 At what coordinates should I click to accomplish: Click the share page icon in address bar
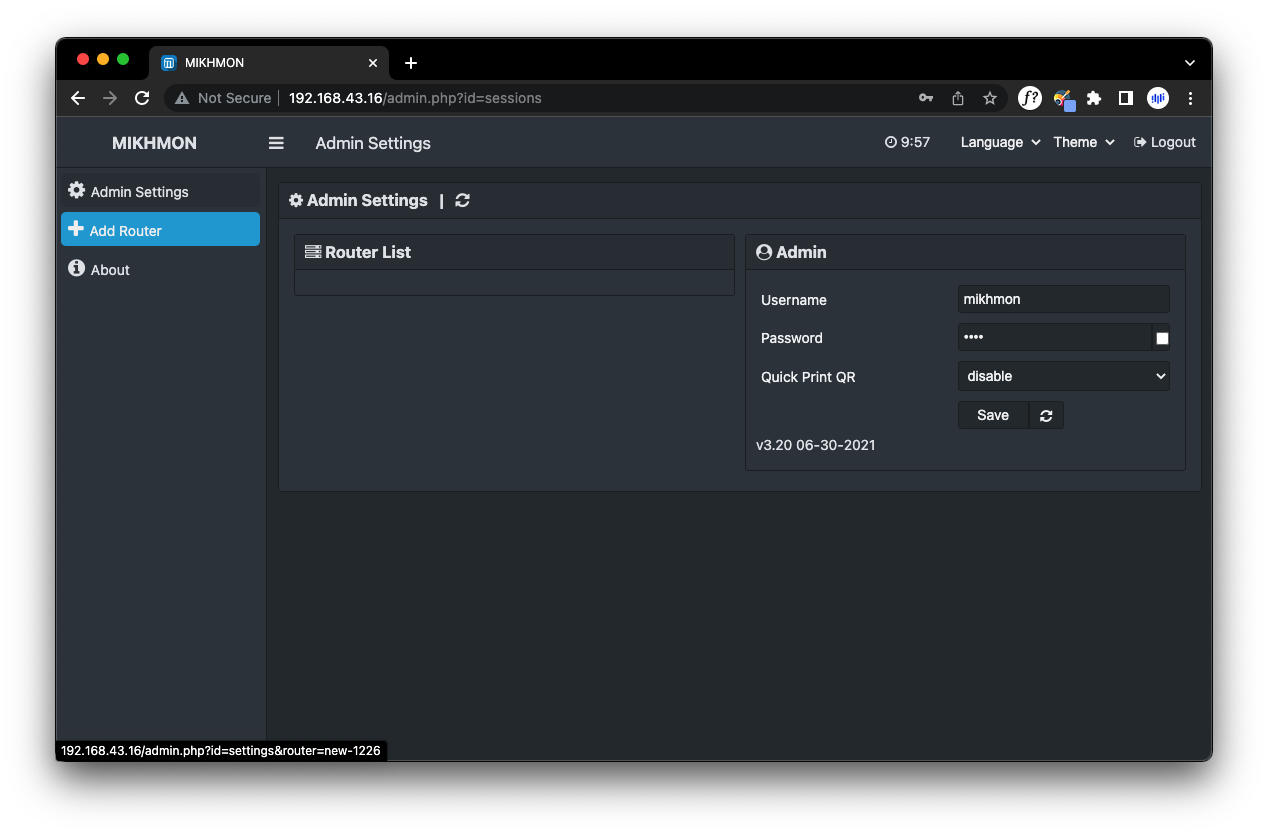[958, 98]
